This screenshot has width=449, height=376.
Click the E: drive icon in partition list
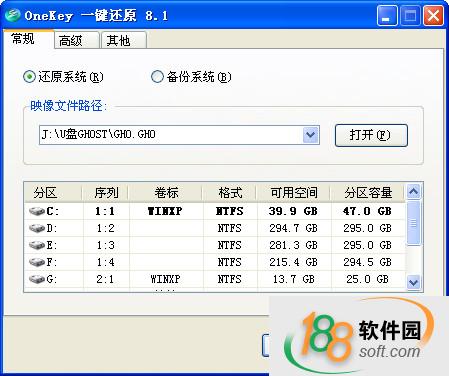(37, 245)
